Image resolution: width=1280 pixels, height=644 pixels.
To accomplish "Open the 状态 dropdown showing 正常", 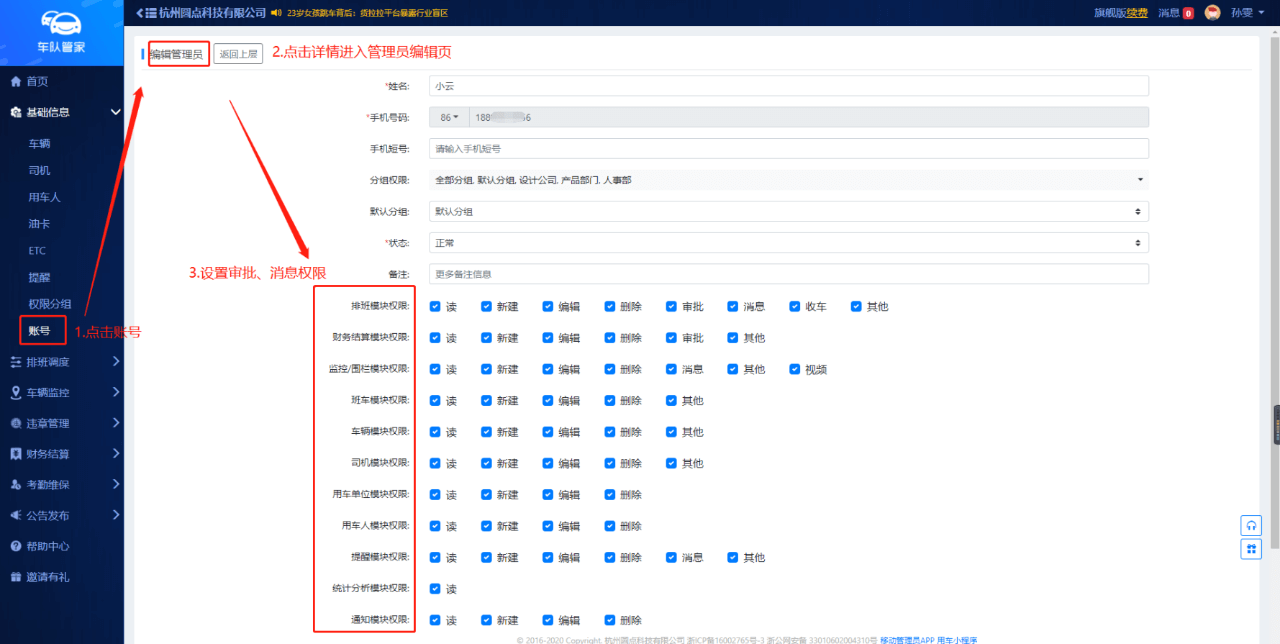I will tap(788, 243).
